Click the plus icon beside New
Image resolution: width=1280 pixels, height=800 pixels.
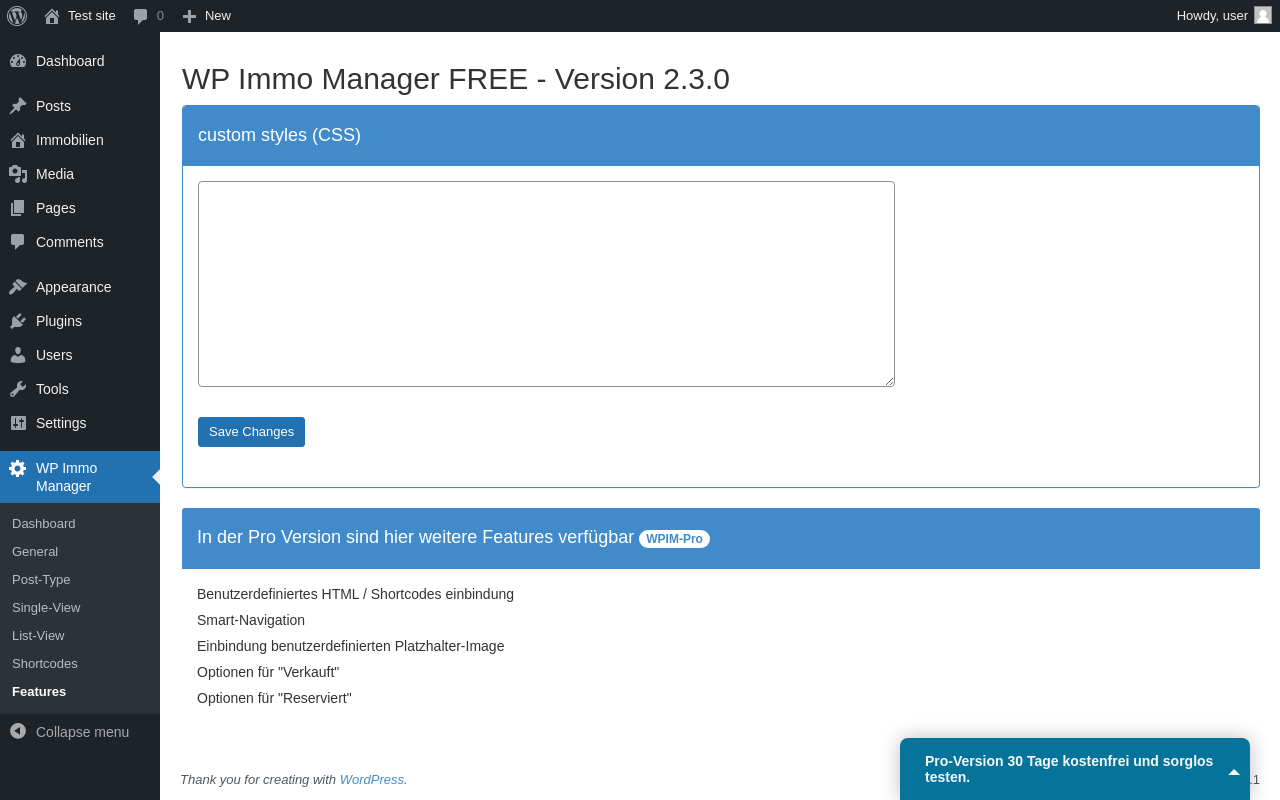pos(189,16)
